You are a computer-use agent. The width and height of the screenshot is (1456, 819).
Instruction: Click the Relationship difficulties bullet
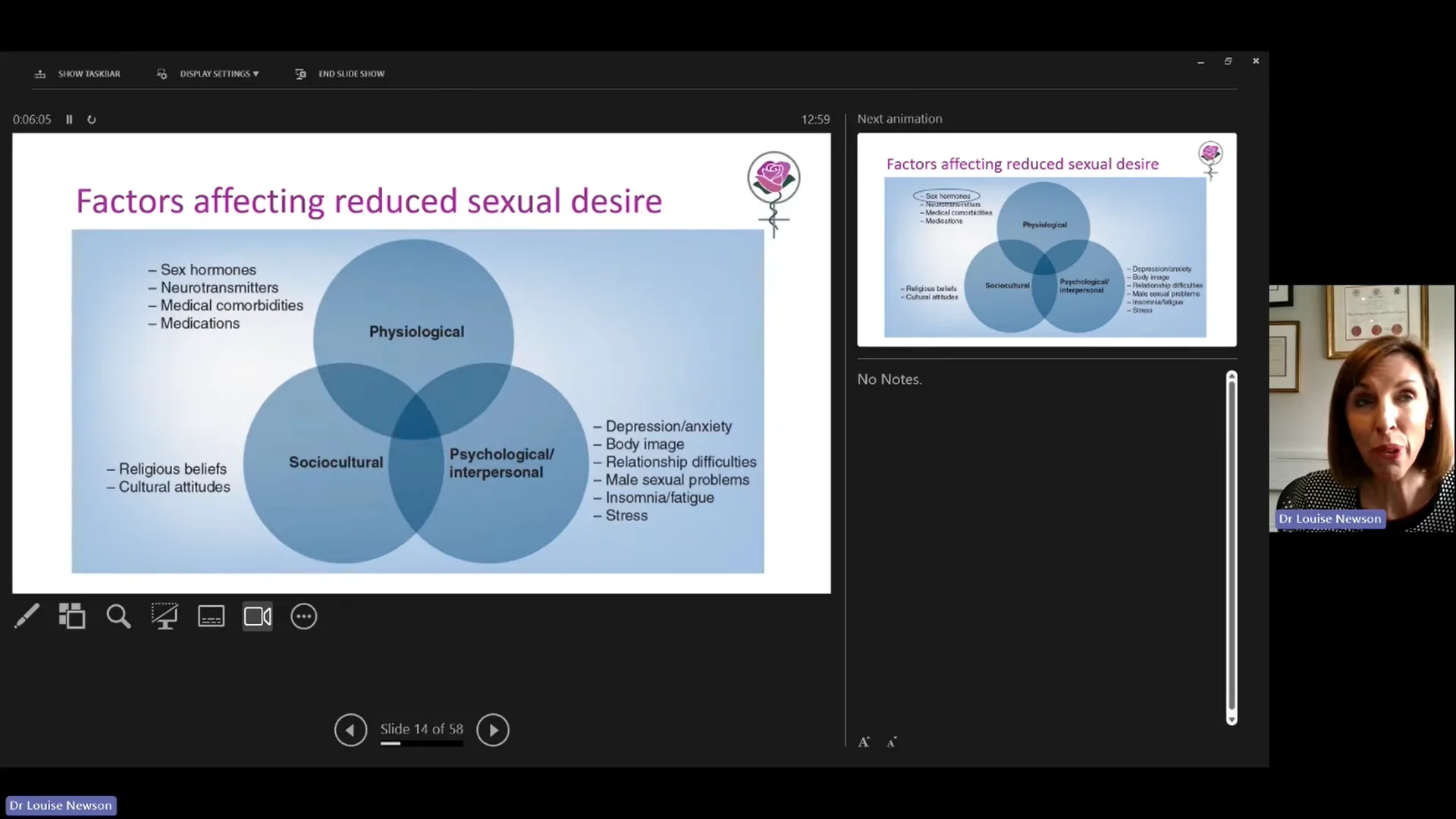pos(675,462)
